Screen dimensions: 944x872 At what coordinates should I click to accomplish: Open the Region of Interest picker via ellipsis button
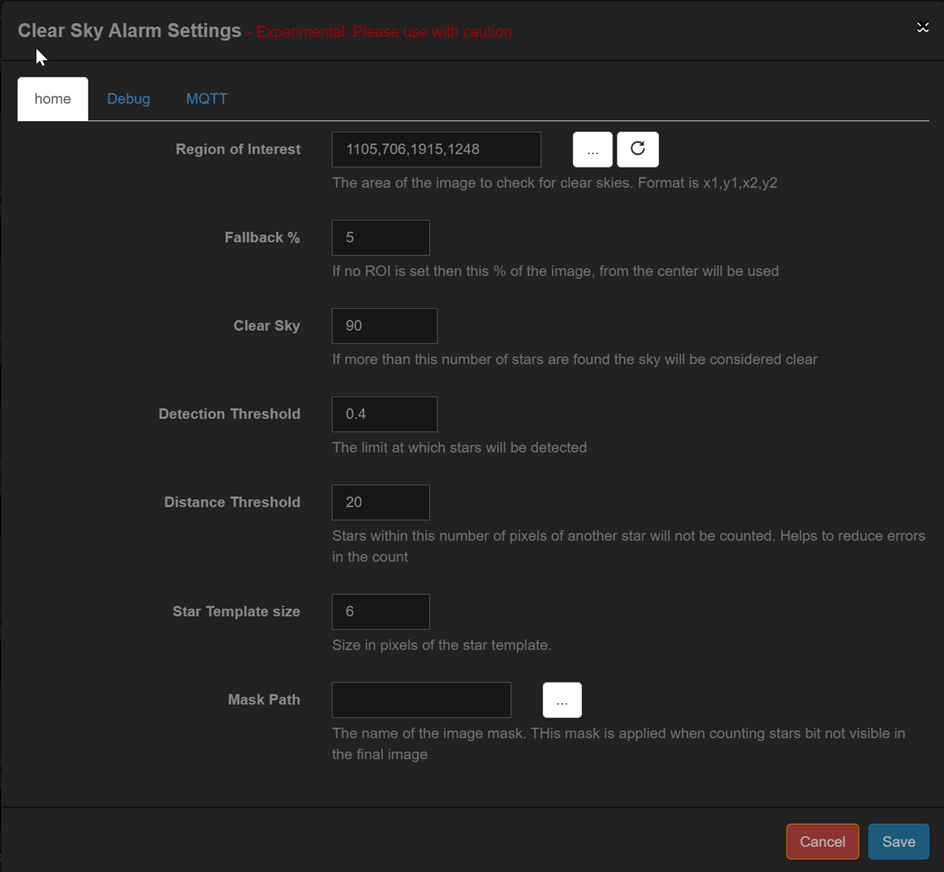coord(592,149)
